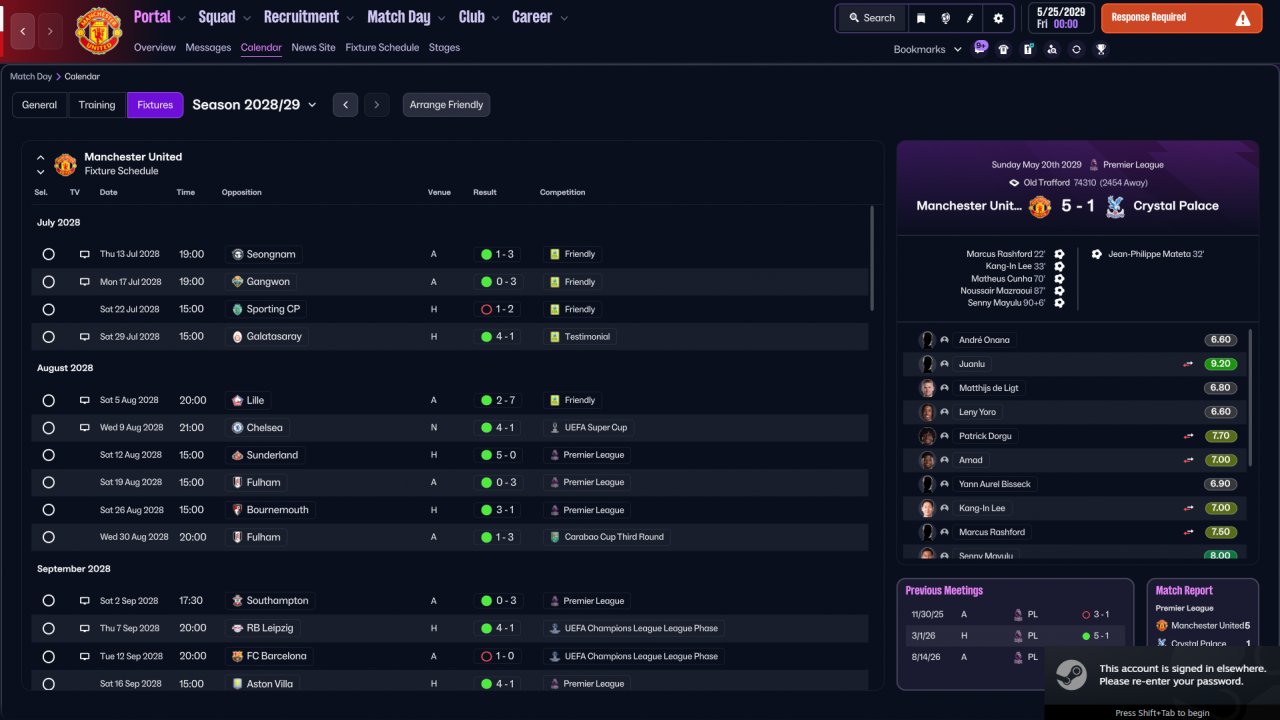Click the player ratings list scrollbar
The width and height of the screenshot is (1280, 720).
point(1250,398)
